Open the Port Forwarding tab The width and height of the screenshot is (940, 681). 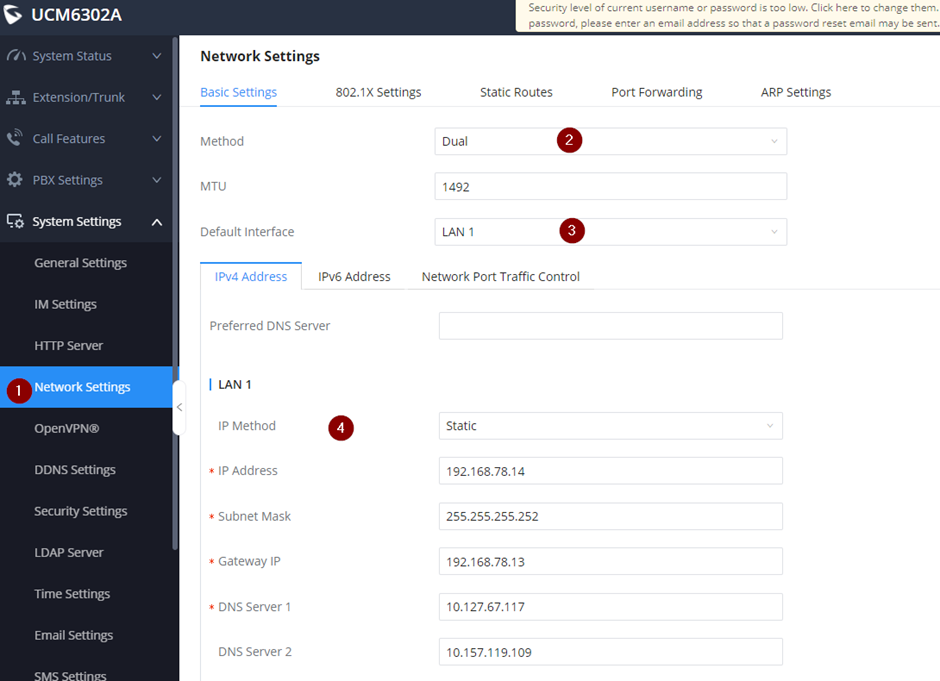[656, 92]
